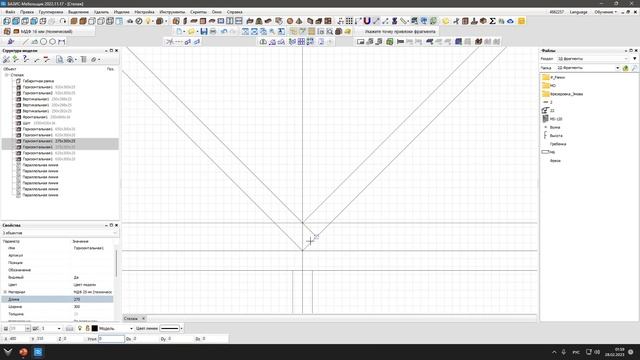This screenshot has height=360, width=640.
Task: Open the Группировка menu
Action: coord(51,12)
